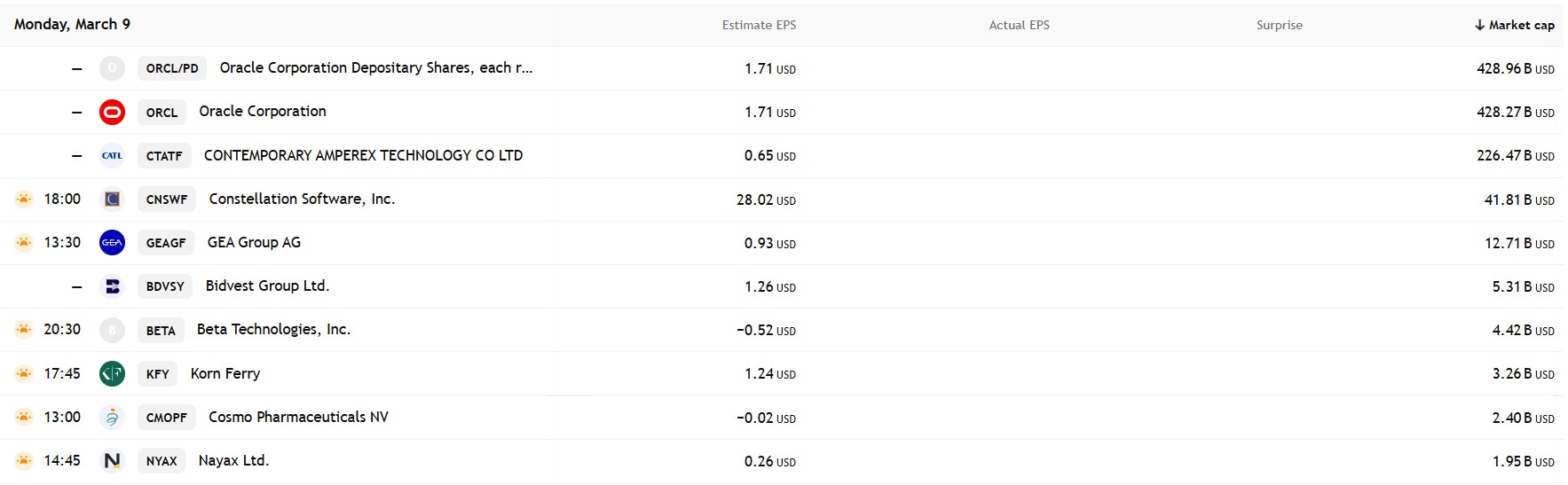Click the GEA Group blue logo
This screenshot has width=1568, height=485.
[x=112, y=243]
